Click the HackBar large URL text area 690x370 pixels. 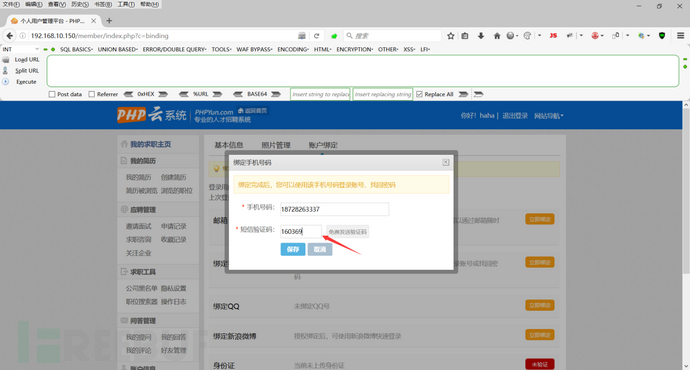click(363, 70)
